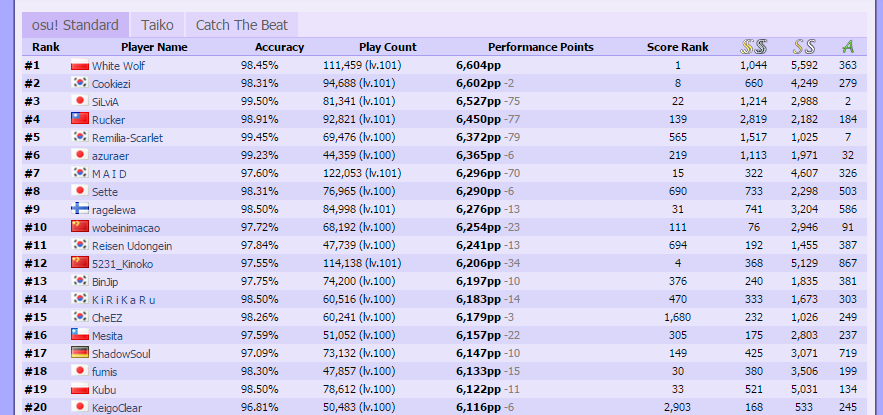Click the Chile flag beside Mesita
Image resolution: width=883 pixels, height=415 pixels.
click(80, 335)
